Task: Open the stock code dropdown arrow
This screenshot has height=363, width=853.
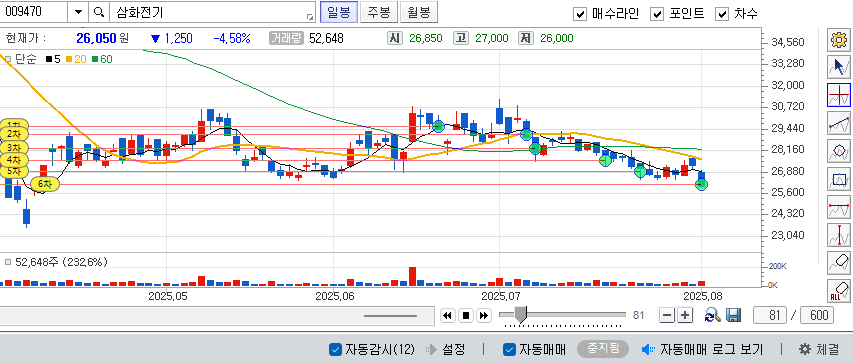Action: pos(78,12)
